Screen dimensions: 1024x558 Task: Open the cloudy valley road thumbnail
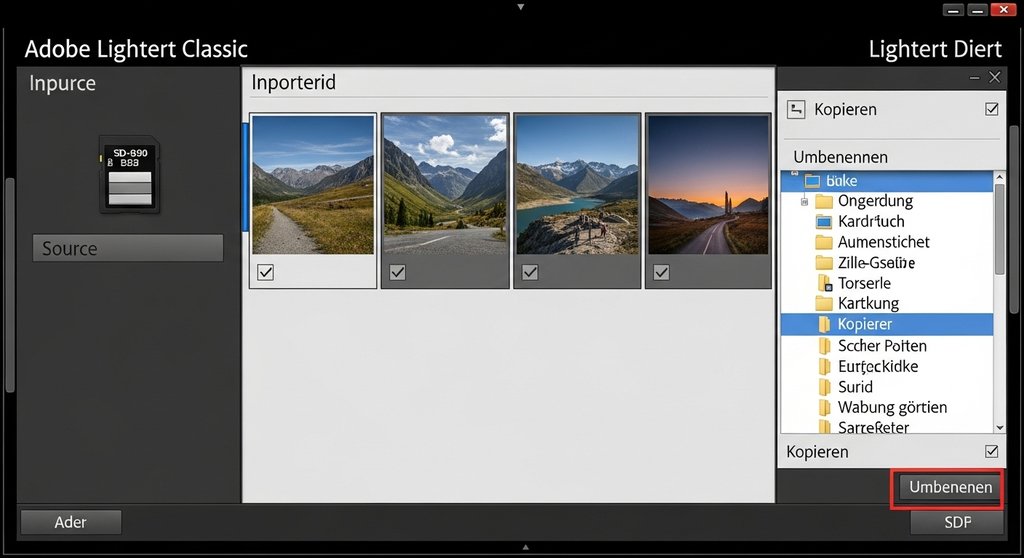(445, 185)
